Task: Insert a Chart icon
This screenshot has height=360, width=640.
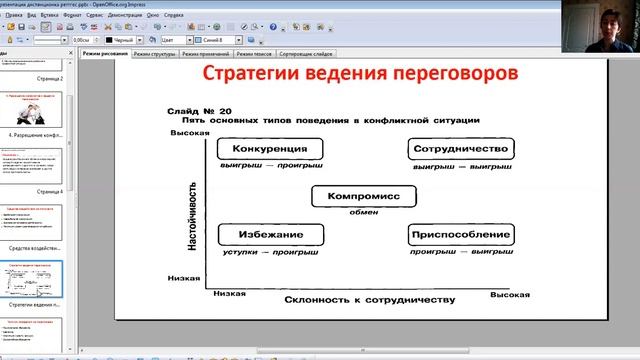Action: (191, 27)
